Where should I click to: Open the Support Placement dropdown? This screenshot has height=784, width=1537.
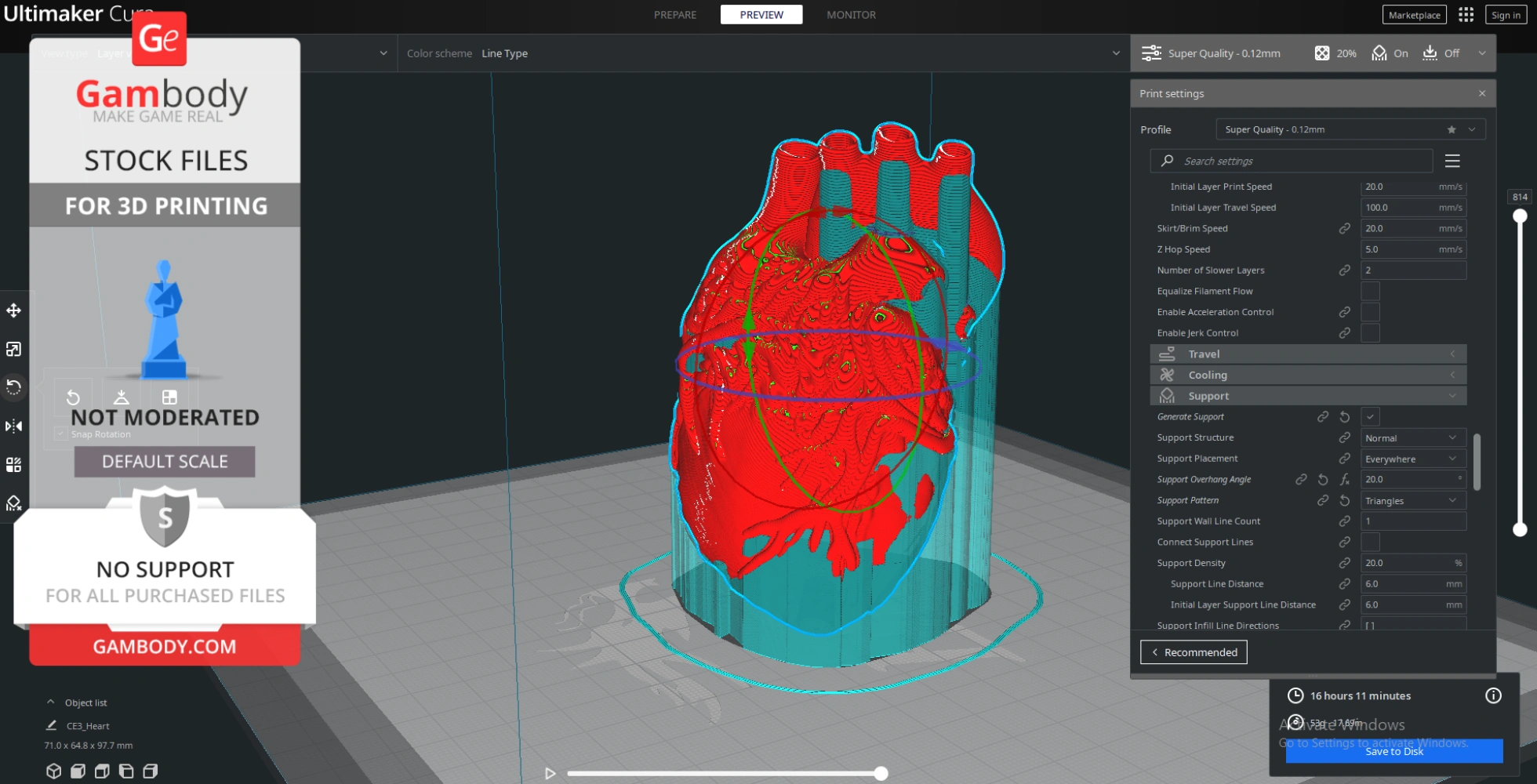coord(1412,459)
